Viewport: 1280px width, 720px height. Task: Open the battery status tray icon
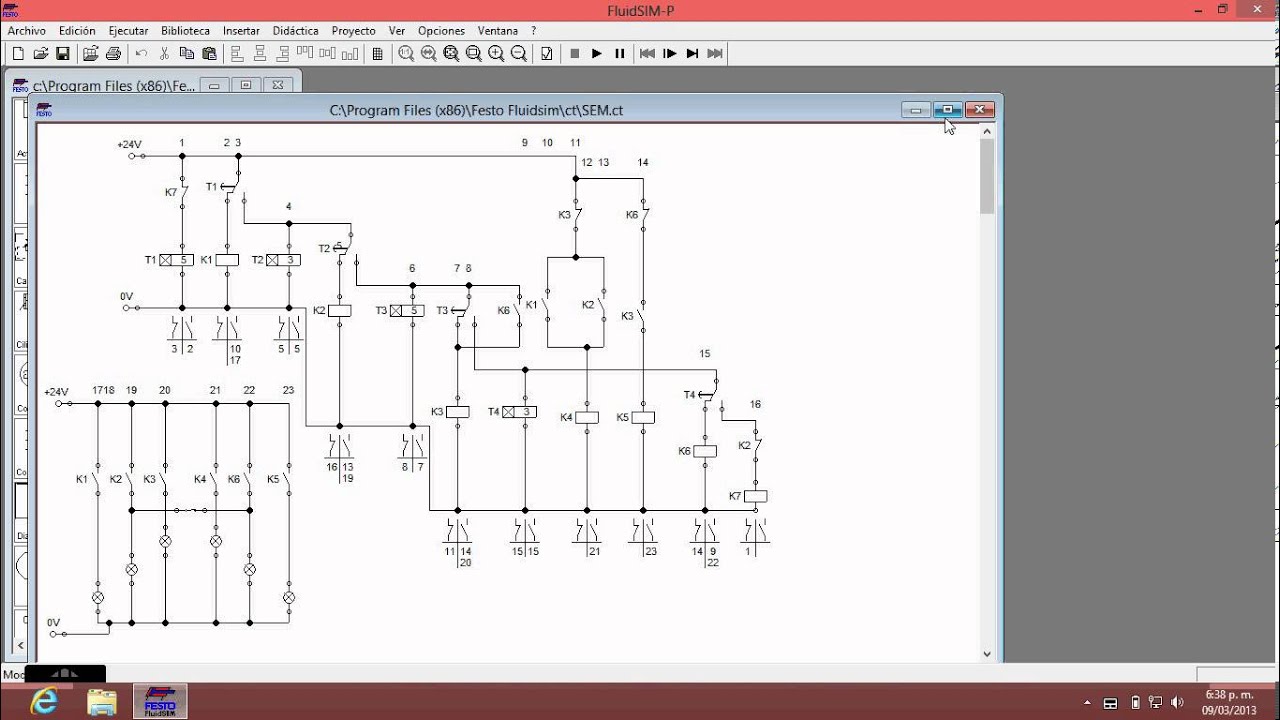click(1135, 702)
